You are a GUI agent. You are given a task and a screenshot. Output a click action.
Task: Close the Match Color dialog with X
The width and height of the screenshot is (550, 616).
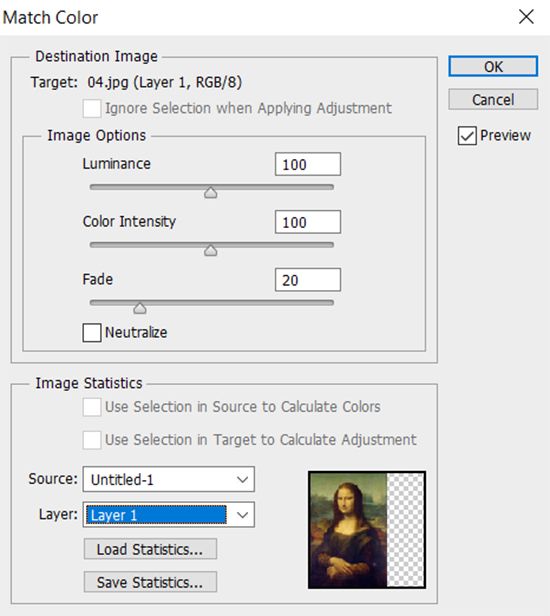(526, 17)
